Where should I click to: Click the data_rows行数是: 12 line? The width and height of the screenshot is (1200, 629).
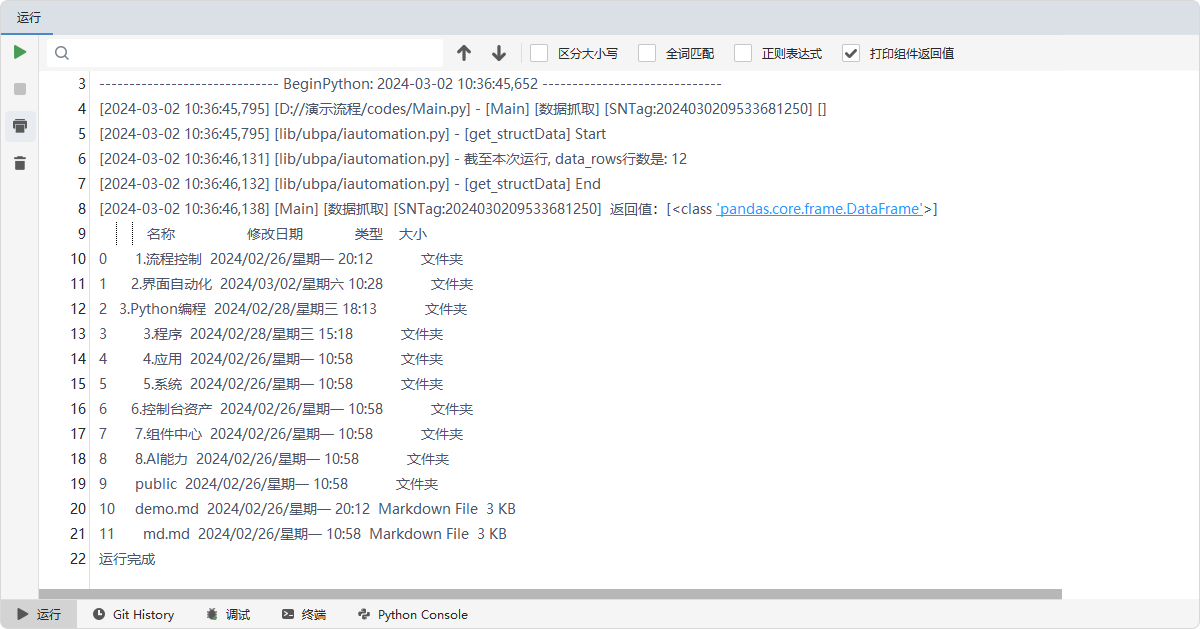click(393, 159)
